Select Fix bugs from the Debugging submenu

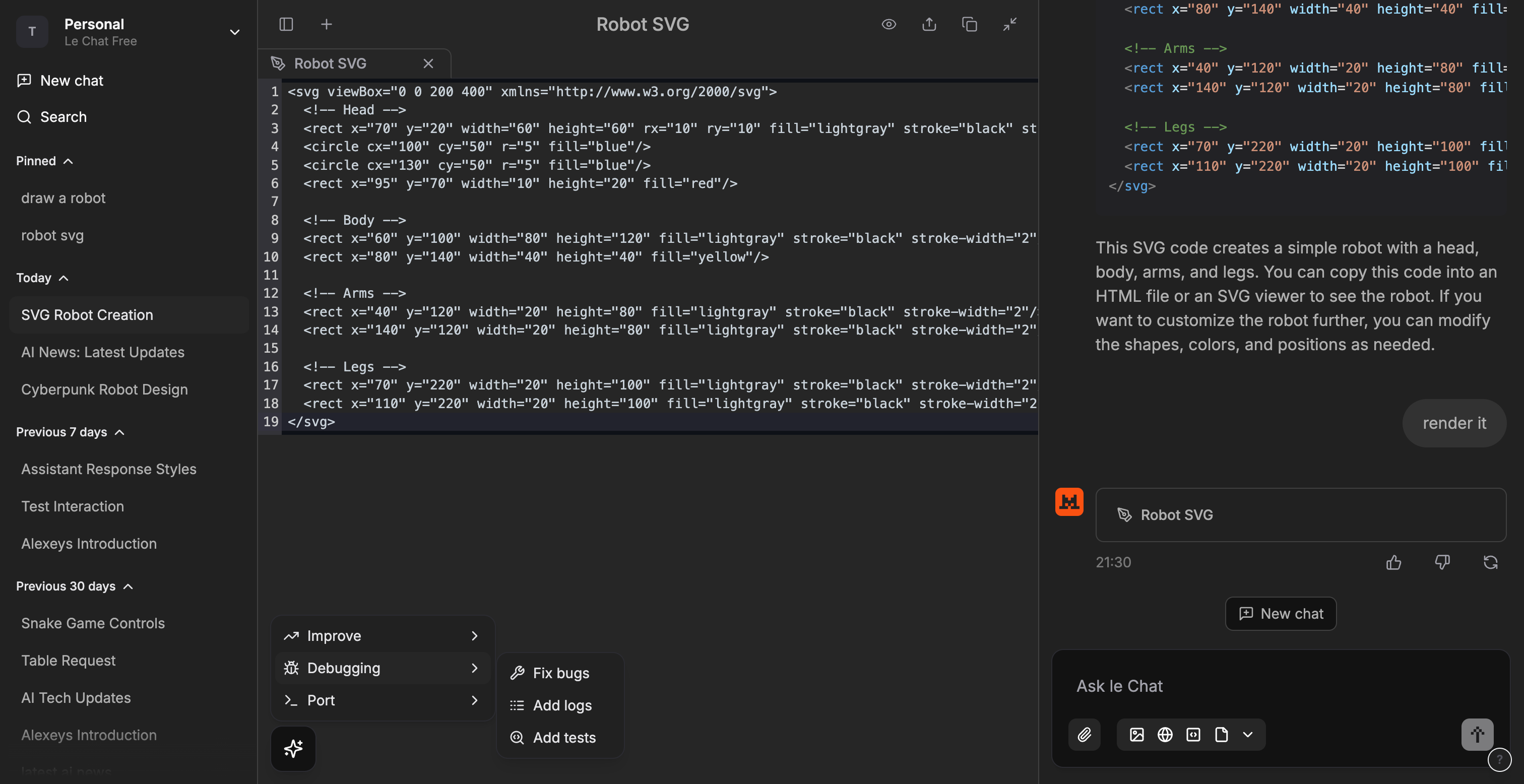[560, 672]
